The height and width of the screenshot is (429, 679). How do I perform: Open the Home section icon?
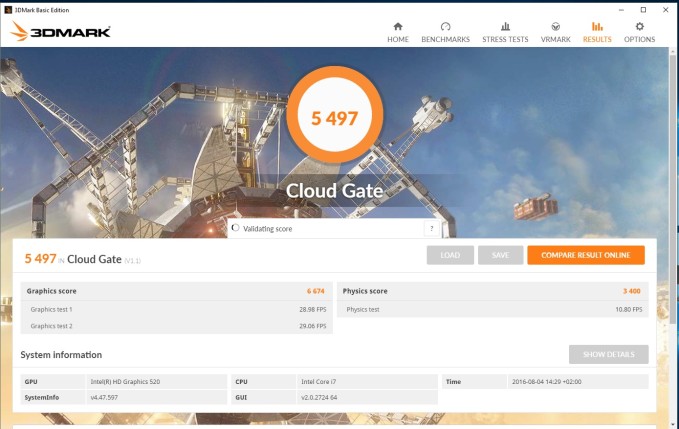(398, 26)
